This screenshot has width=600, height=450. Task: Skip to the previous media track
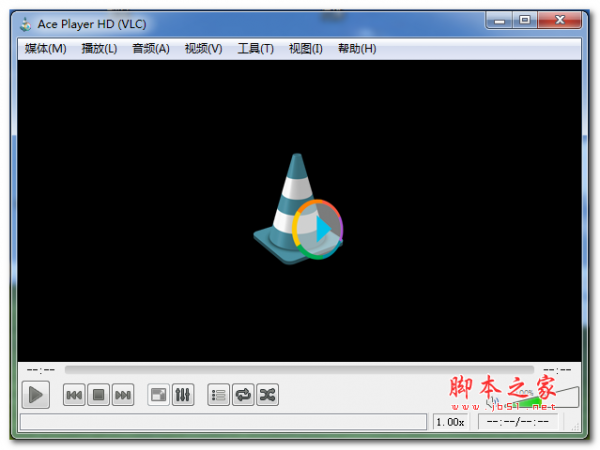pos(74,395)
